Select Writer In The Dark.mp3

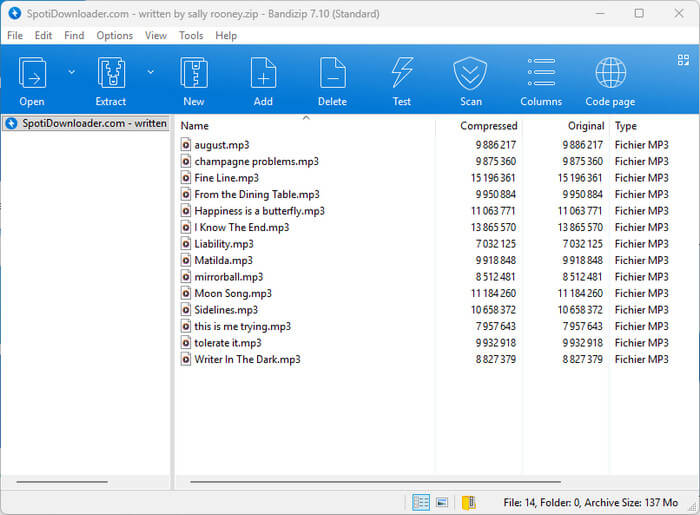[x=247, y=359]
